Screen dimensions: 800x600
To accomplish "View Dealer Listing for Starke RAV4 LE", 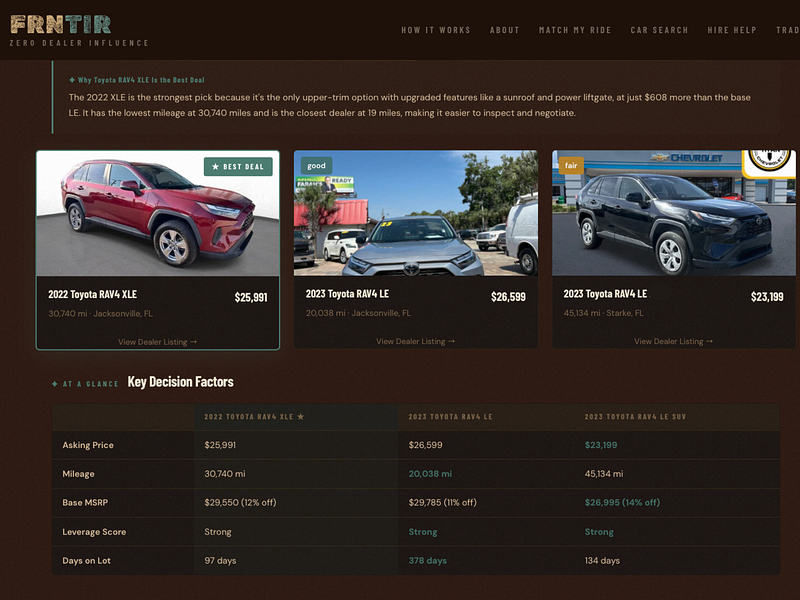I will point(674,341).
